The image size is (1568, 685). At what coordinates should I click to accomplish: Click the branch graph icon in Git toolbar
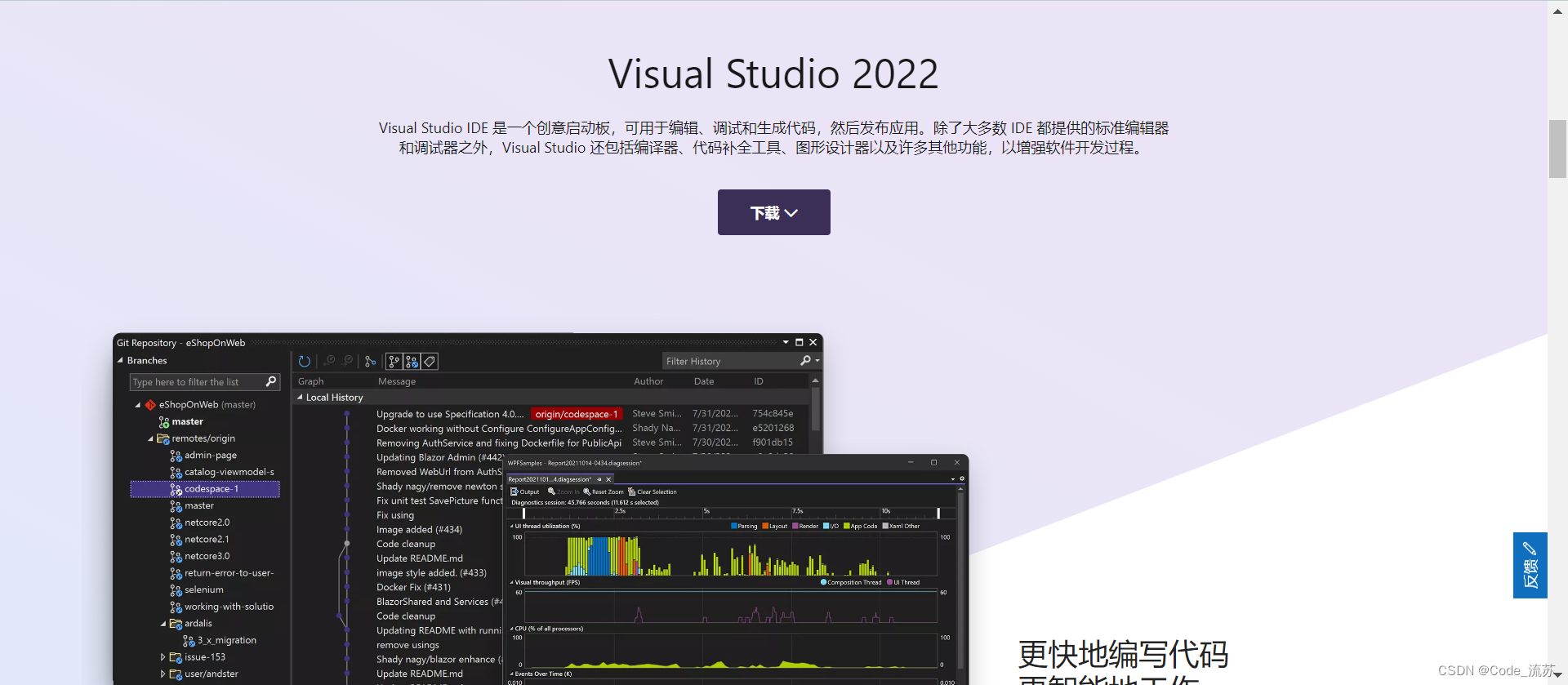point(370,361)
